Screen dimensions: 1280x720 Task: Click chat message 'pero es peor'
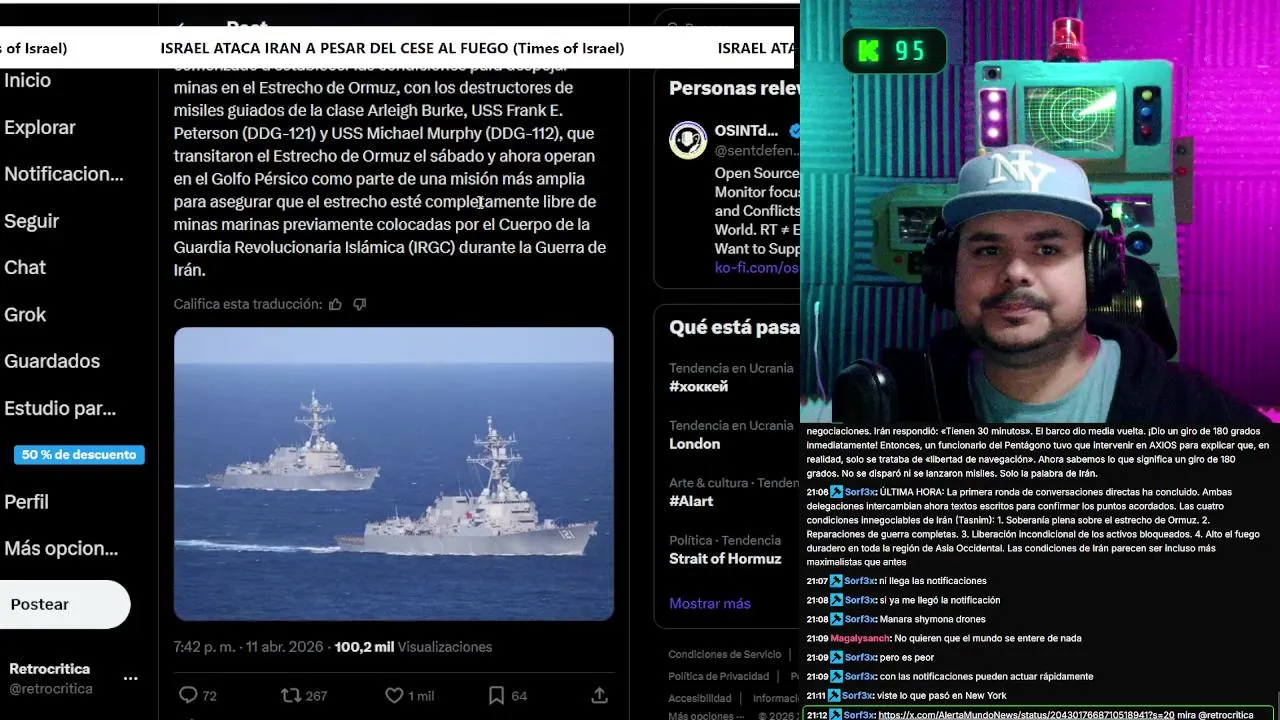(905, 657)
